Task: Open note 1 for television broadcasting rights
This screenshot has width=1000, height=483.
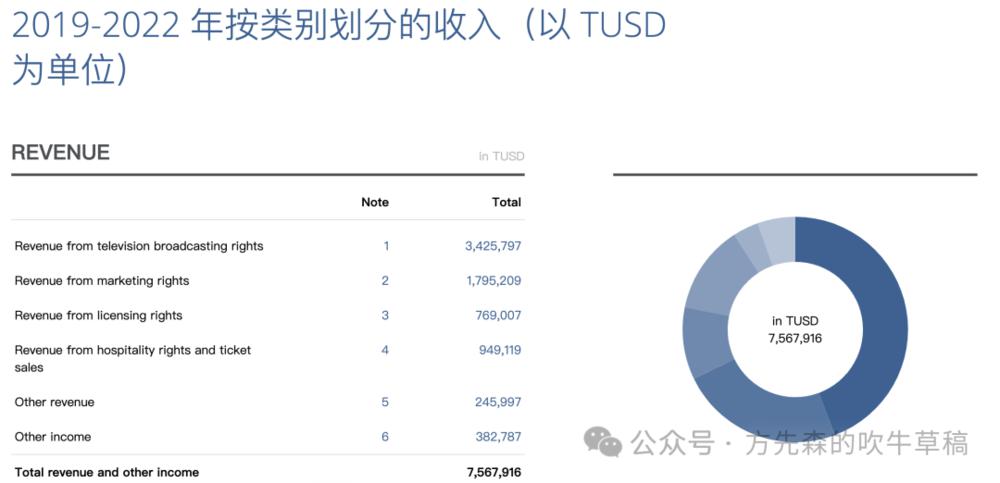Action: [x=385, y=246]
